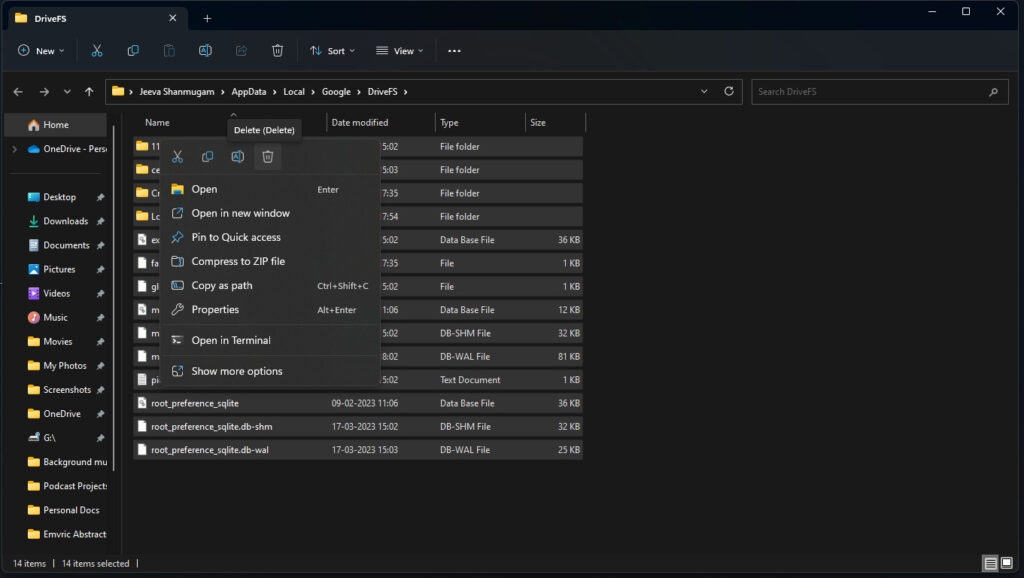Expand OneDrive - Personal tree node
Viewport: 1024px width, 578px height.
tap(14, 149)
